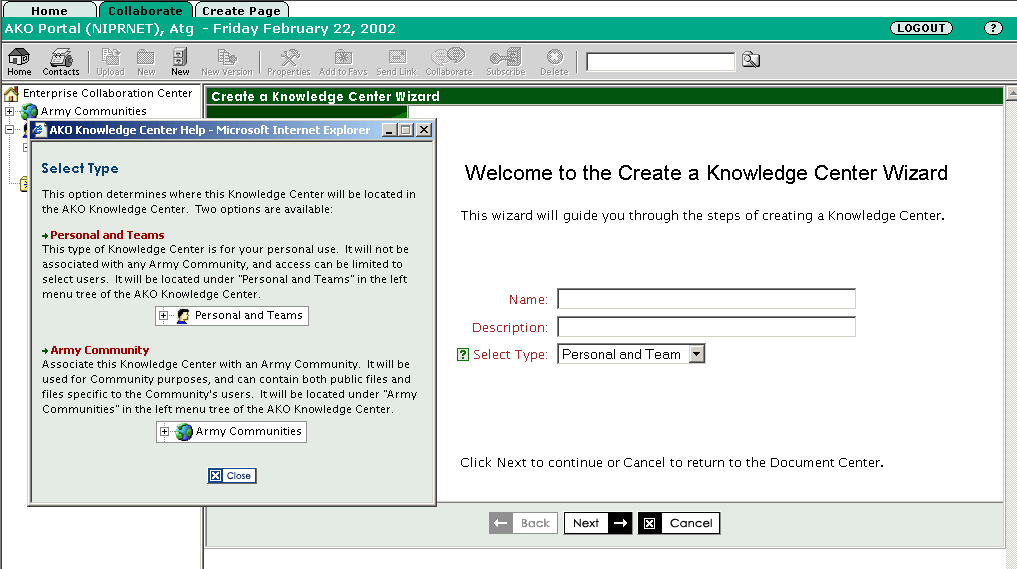Select Enterprise Collaboration Center in the tree
Viewport: 1017px width, 569px height.
click(107, 93)
